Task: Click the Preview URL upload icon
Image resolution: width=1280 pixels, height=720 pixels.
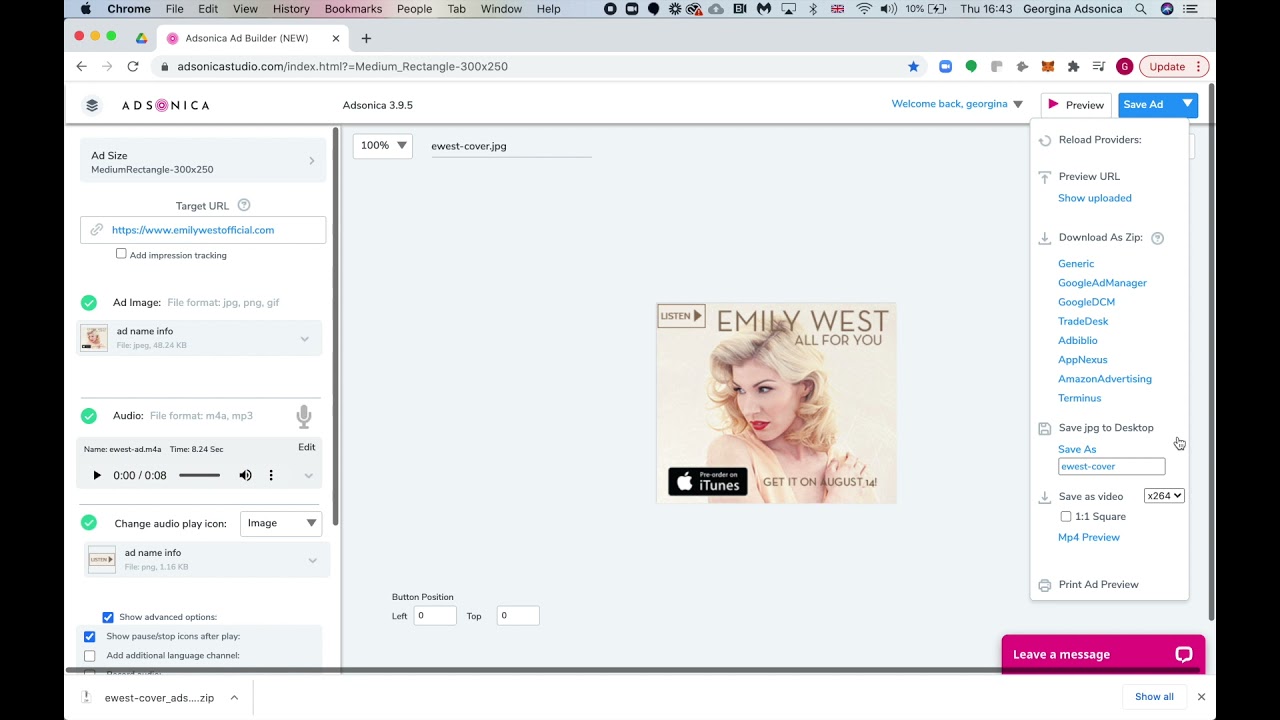Action: point(1045,177)
